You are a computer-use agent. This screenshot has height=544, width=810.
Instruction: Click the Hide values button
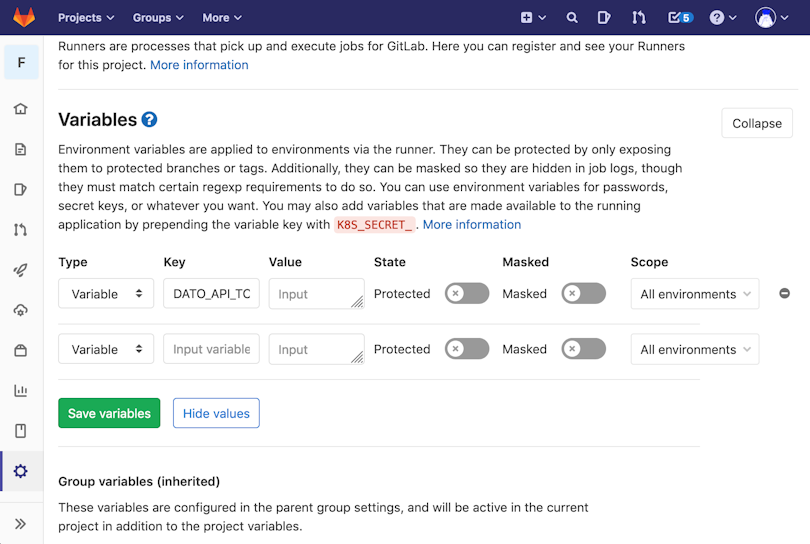point(216,413)
